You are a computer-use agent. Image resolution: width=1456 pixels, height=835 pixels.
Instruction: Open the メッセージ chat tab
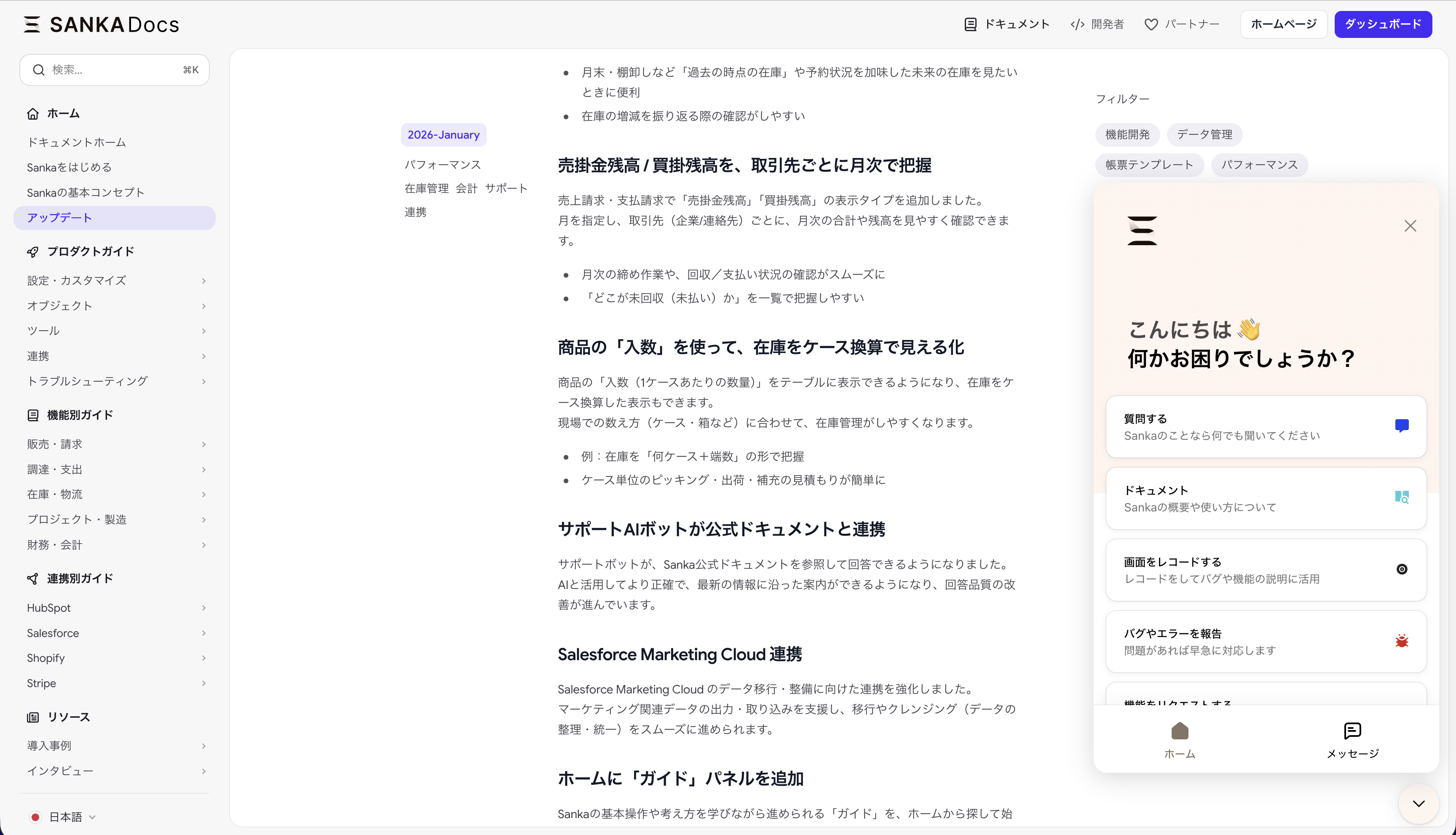point(1352,740)
